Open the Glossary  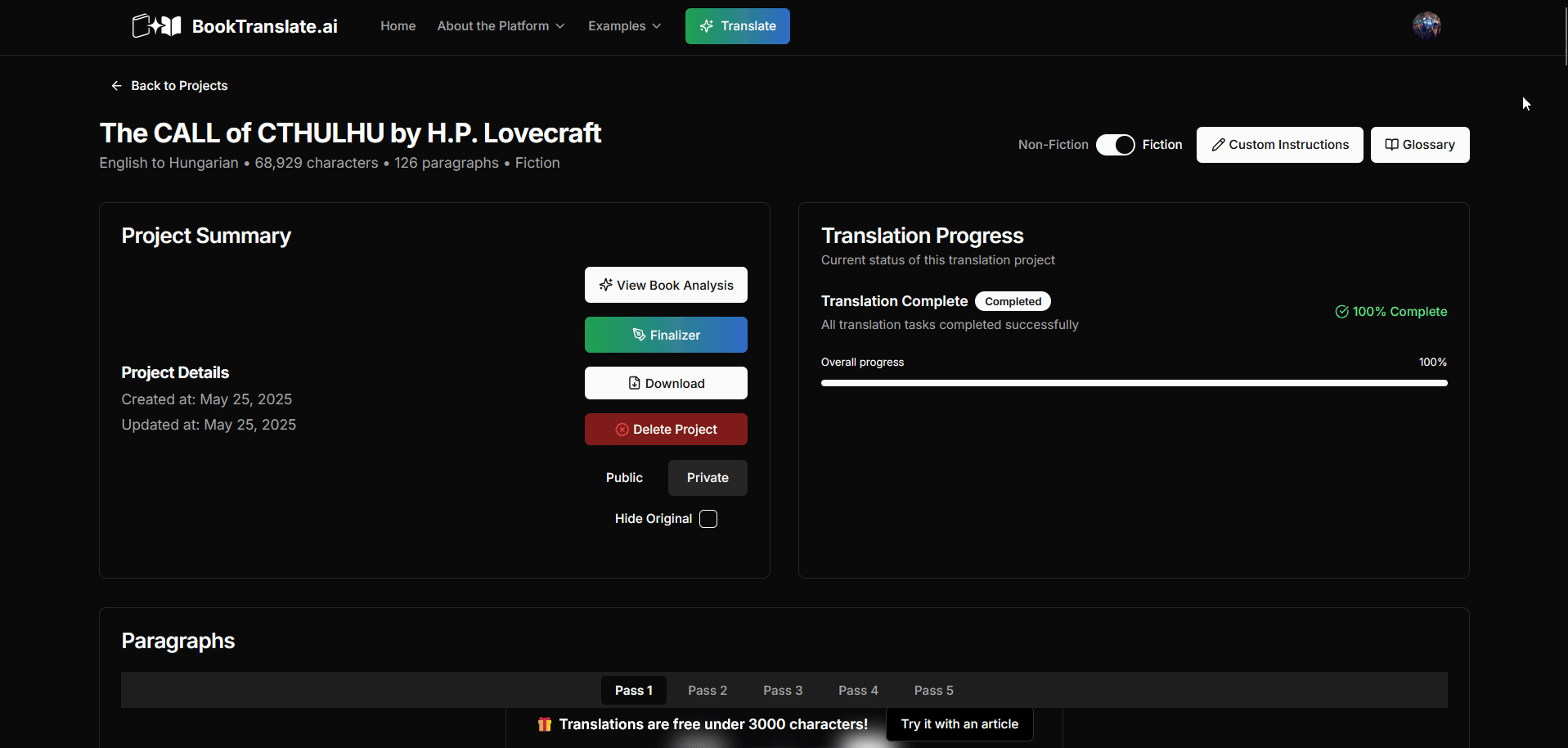point(1420,145)
